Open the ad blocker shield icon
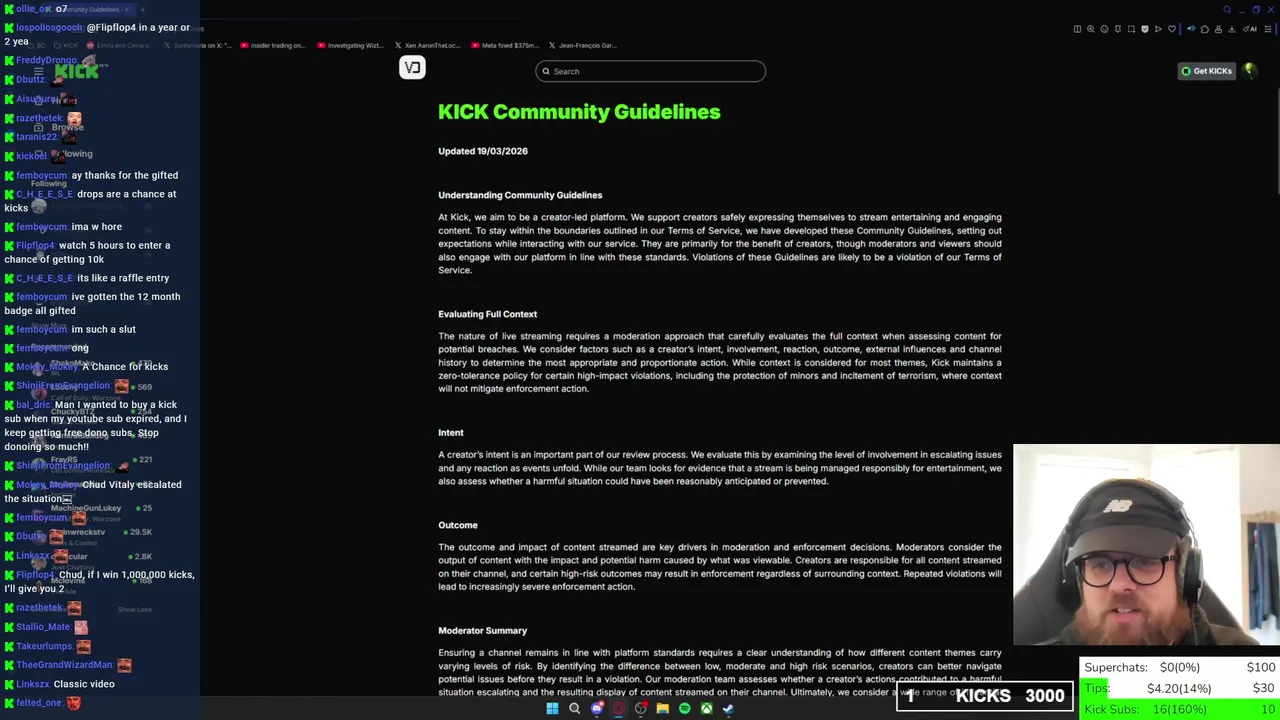Screen dimensions: 1280x720 (x=1145, y=29)
